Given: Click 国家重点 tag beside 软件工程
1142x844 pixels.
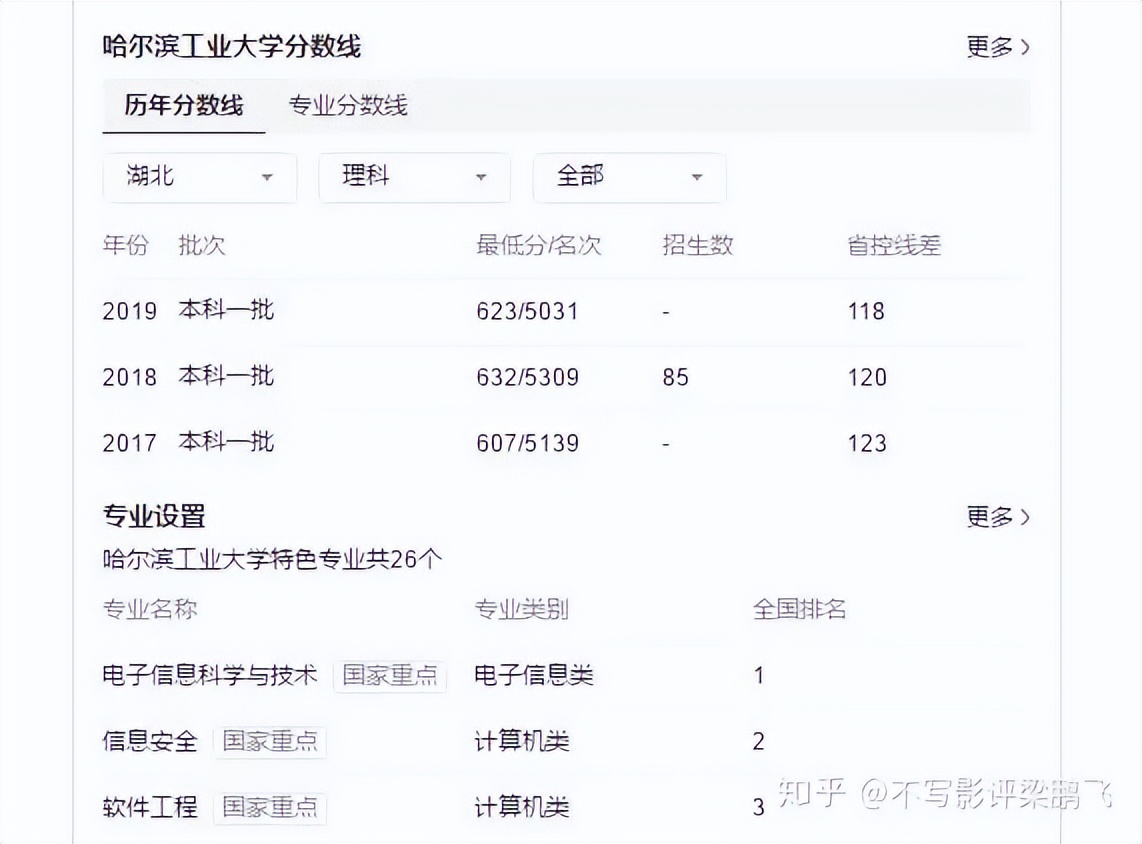Looking at the screenshot, I should pyautogui.click(x=269, y=808).
